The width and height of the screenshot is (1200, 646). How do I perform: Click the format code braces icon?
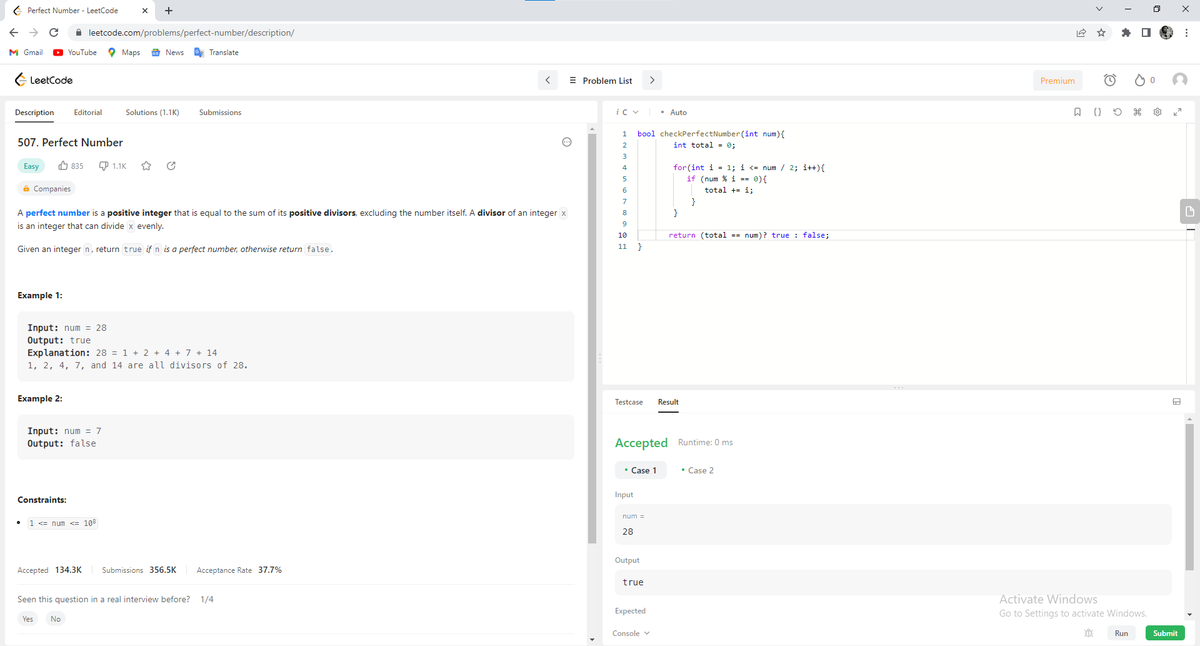pyautogui.click(x=1097, y=112)
